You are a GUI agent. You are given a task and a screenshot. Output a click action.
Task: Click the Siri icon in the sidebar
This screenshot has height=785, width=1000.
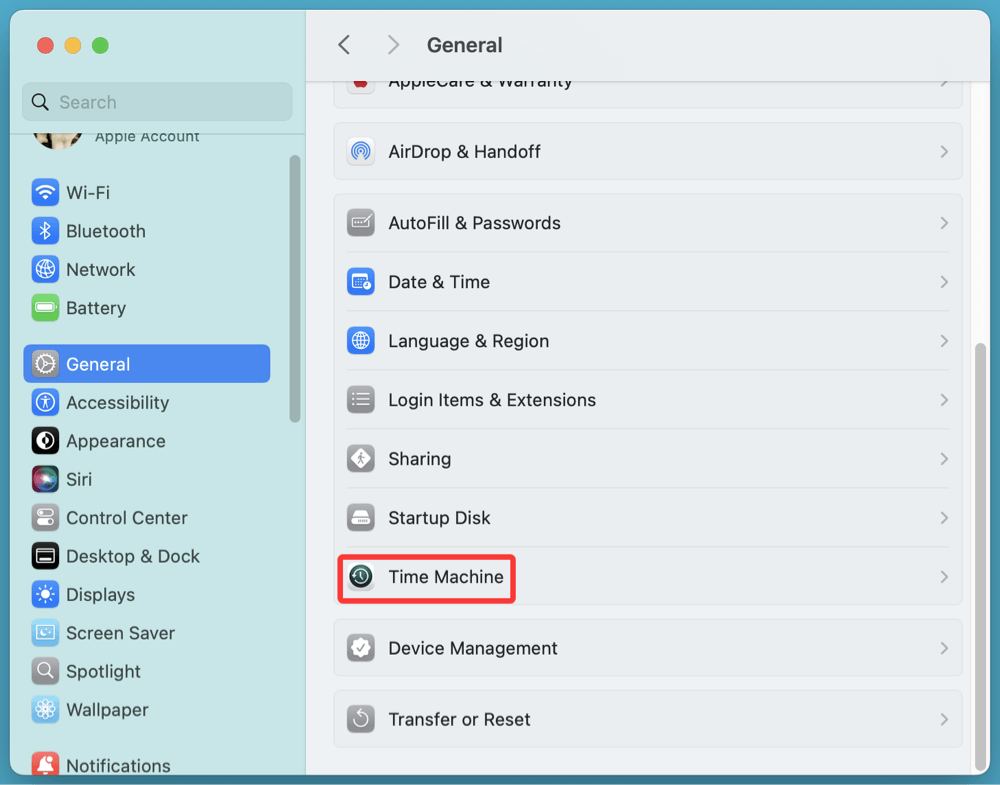(45, 479)
